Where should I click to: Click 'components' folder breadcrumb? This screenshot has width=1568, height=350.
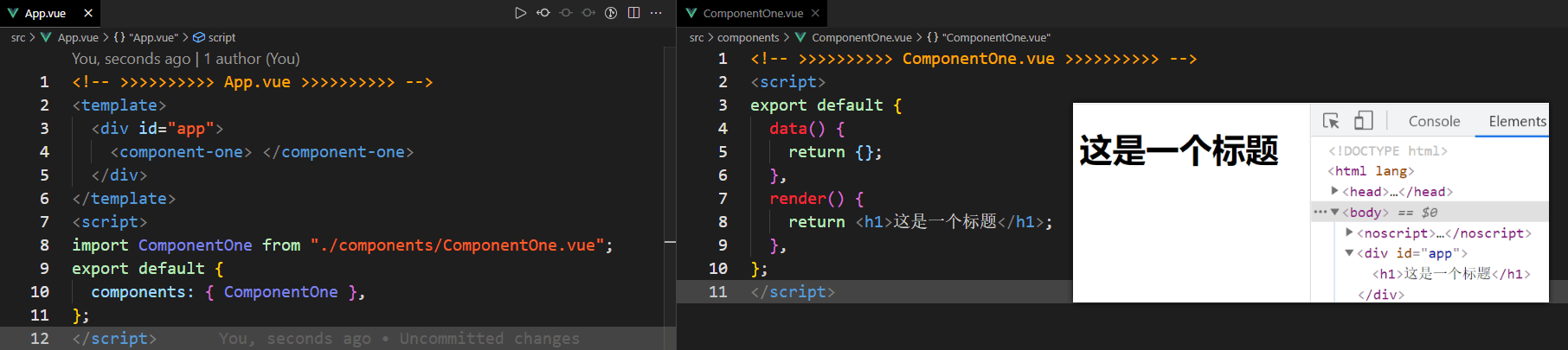pos(749,37)
